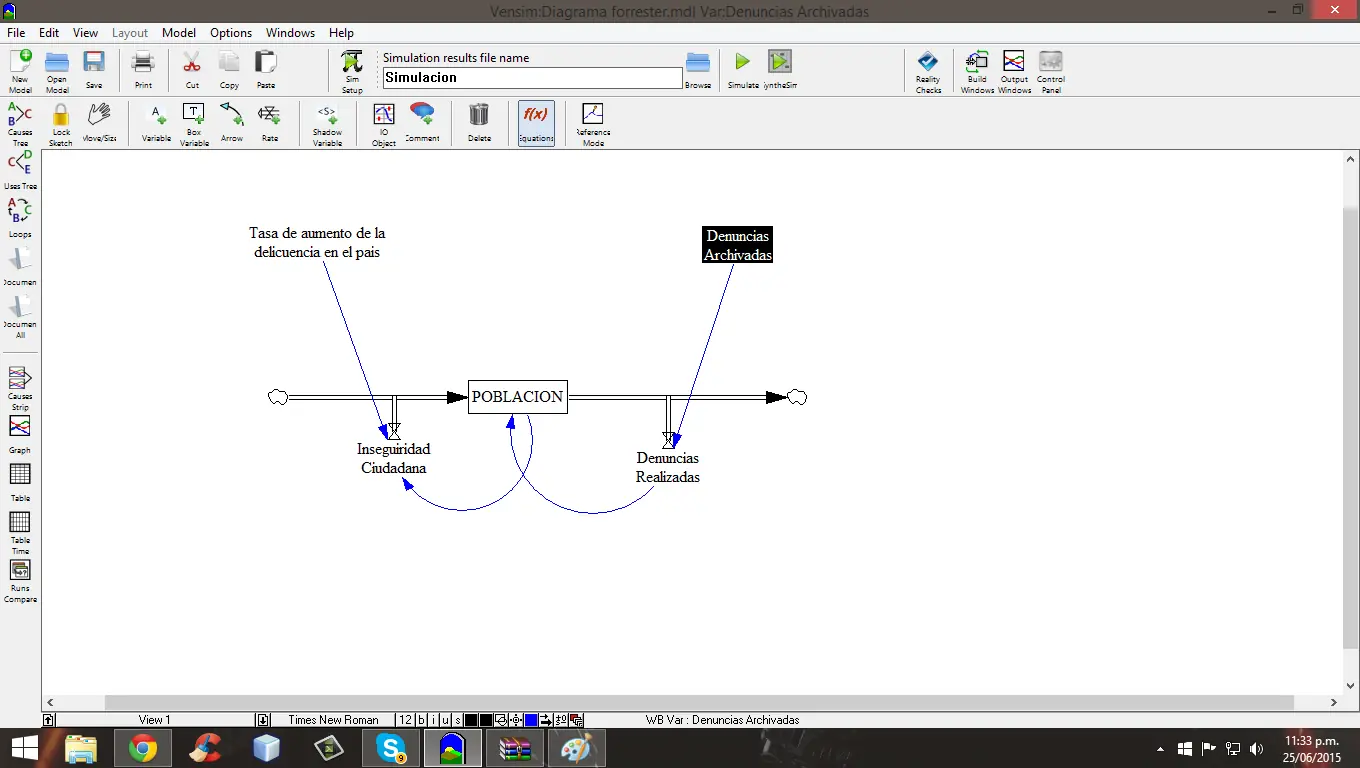Screen dimensions: 1360x768
Task: Open Reality Checks
Action: (928, 72)
